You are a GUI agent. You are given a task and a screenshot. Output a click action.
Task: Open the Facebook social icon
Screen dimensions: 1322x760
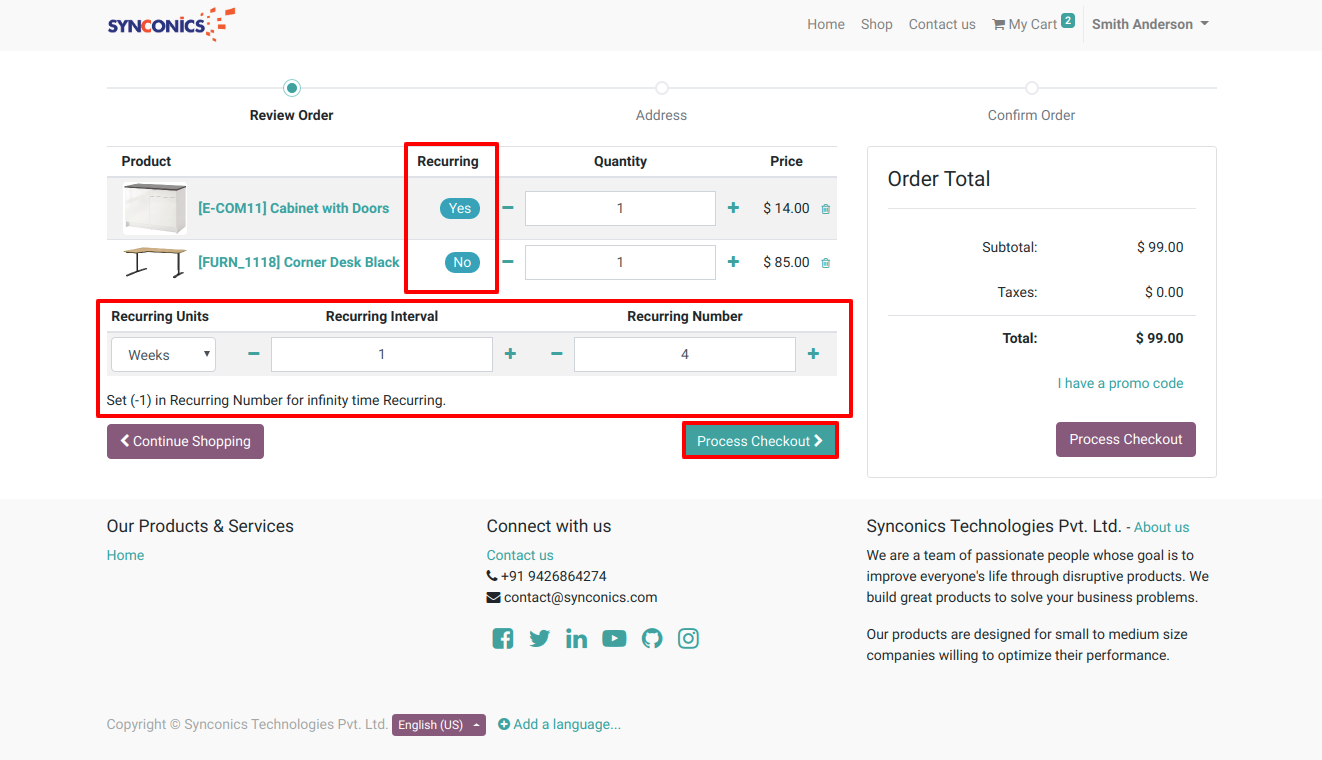(x=503, y=638)
